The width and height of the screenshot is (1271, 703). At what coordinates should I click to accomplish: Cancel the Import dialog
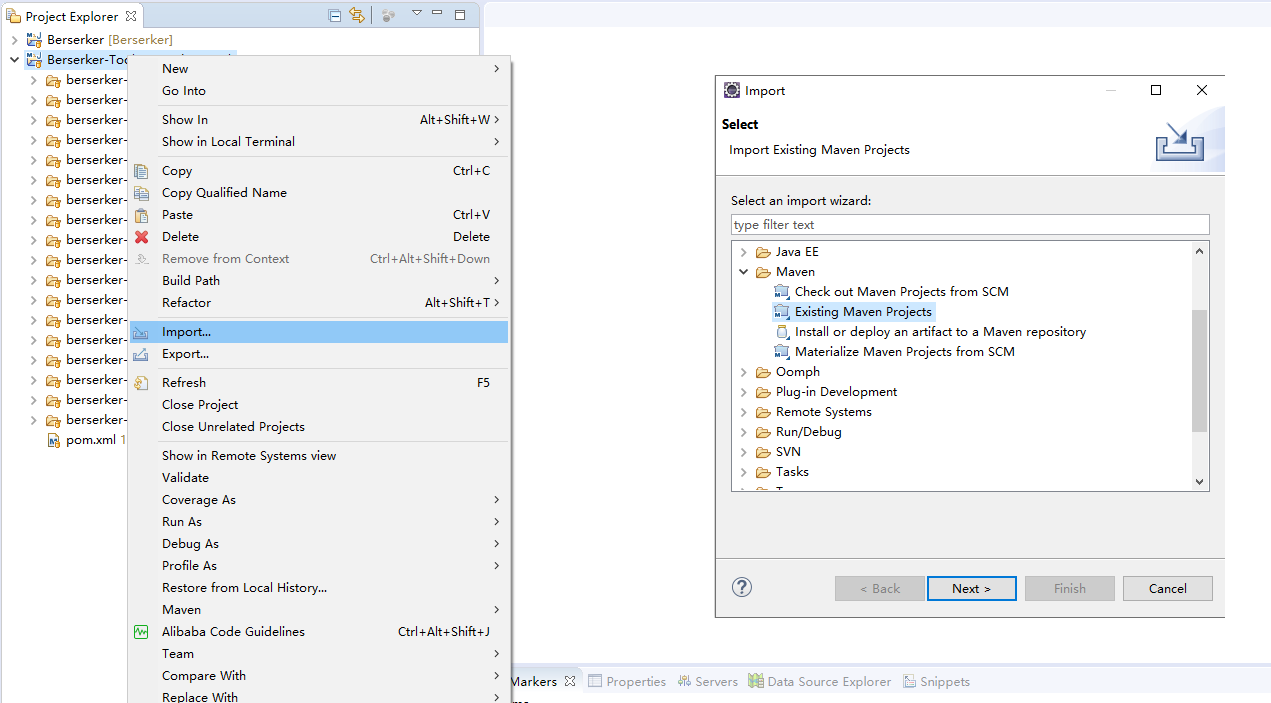1167,588
